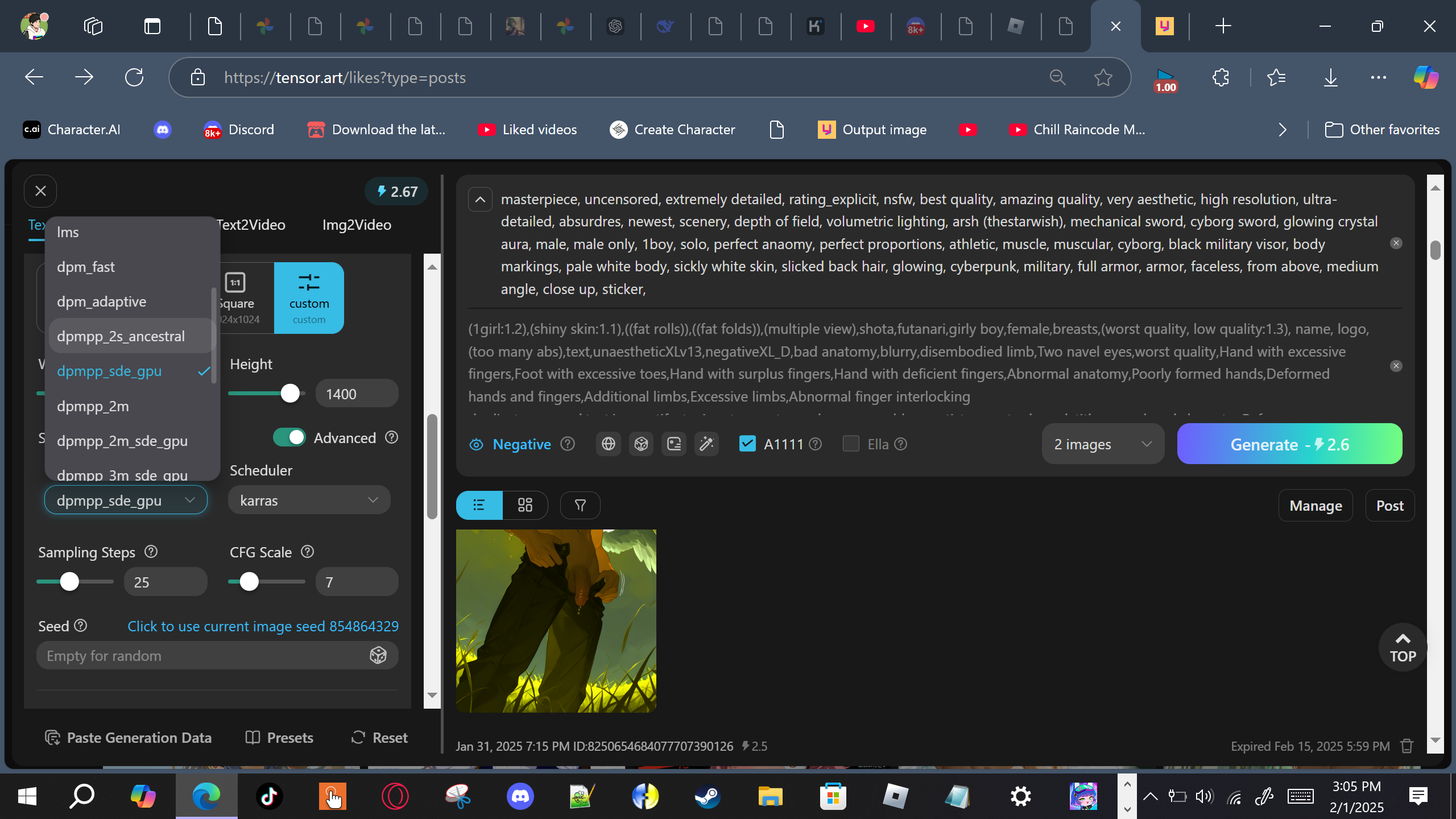This screenshot has height=819, width=1456.
Task: Click the CFG Scale slider handle
Action: 249,581
